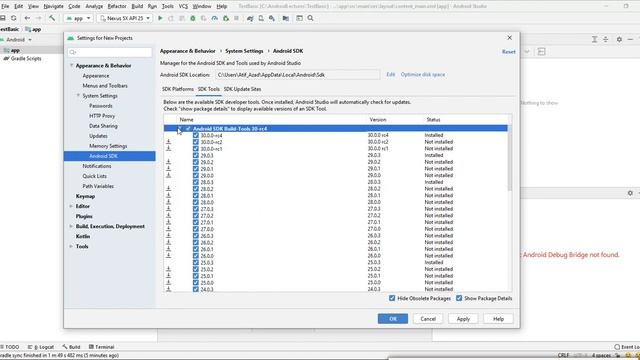Switch to the SDK Platforms tab
Screen dimensions: 640x360
pos(178,89)
